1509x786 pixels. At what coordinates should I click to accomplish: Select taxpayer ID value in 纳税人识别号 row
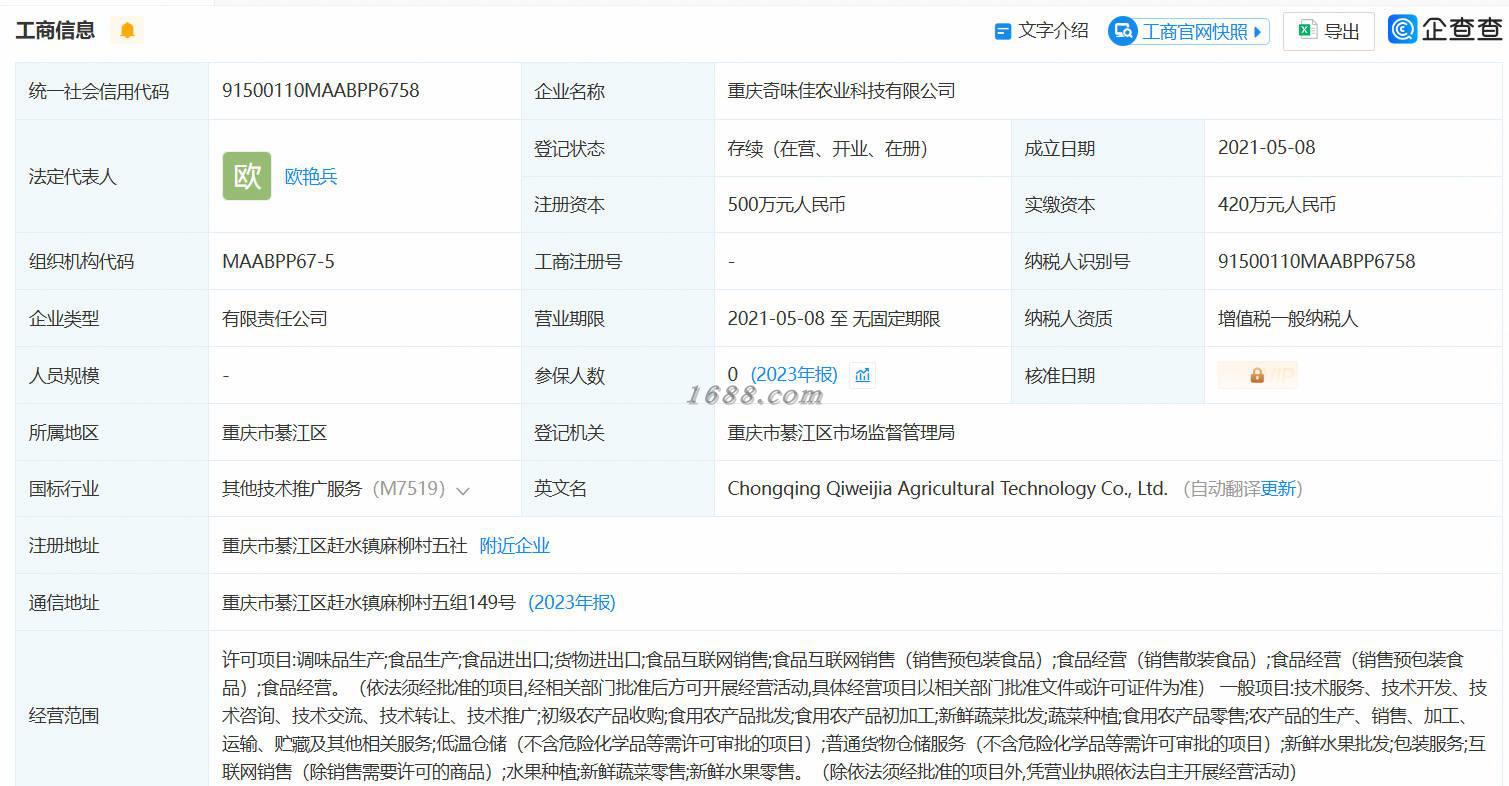1317,262
